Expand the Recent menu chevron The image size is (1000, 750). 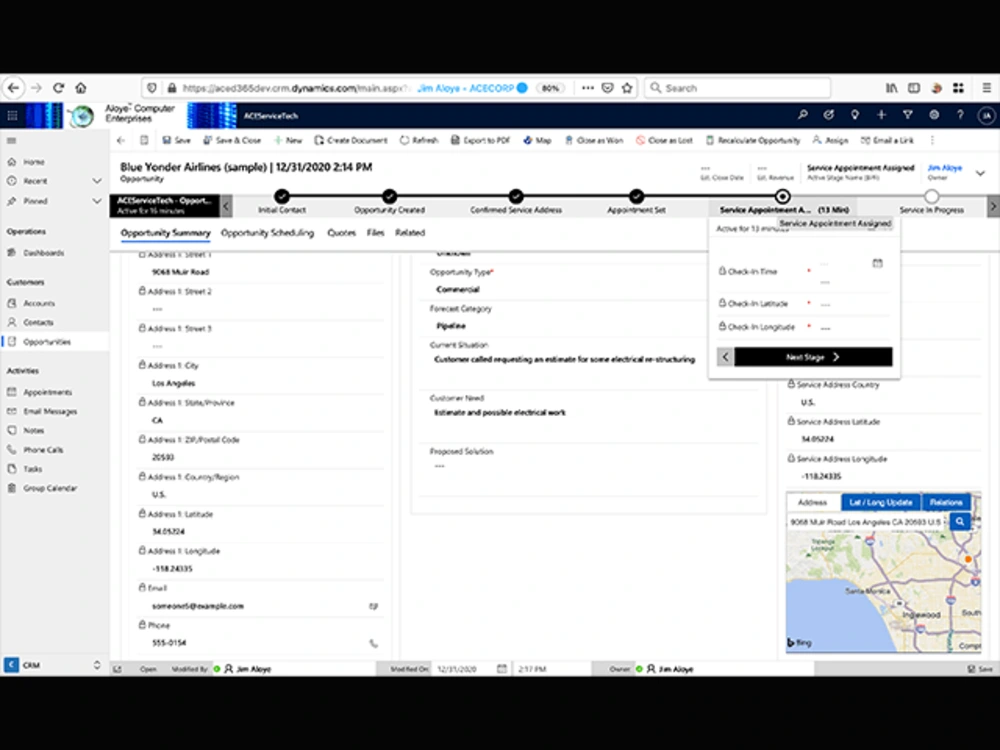pyautogui.click(x=97, y=181)
